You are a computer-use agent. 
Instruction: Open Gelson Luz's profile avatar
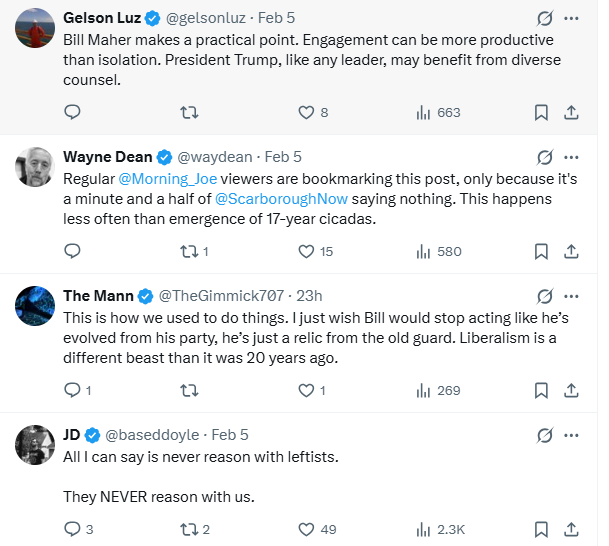point(34,28)
